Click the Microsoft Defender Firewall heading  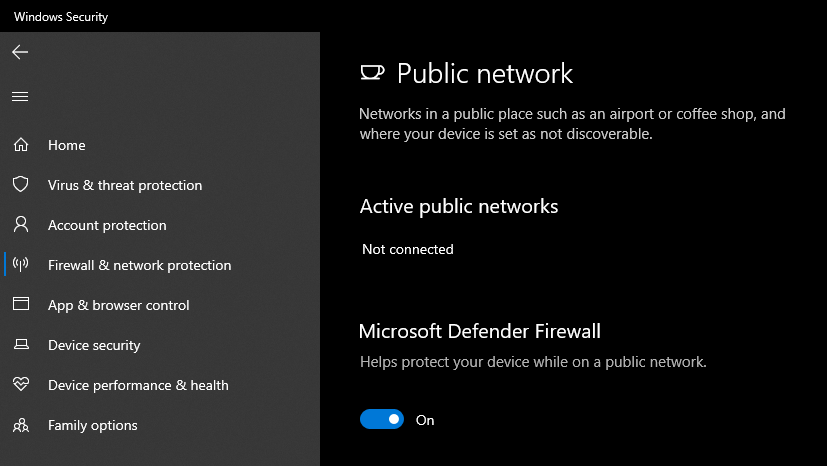pos(479,331)
